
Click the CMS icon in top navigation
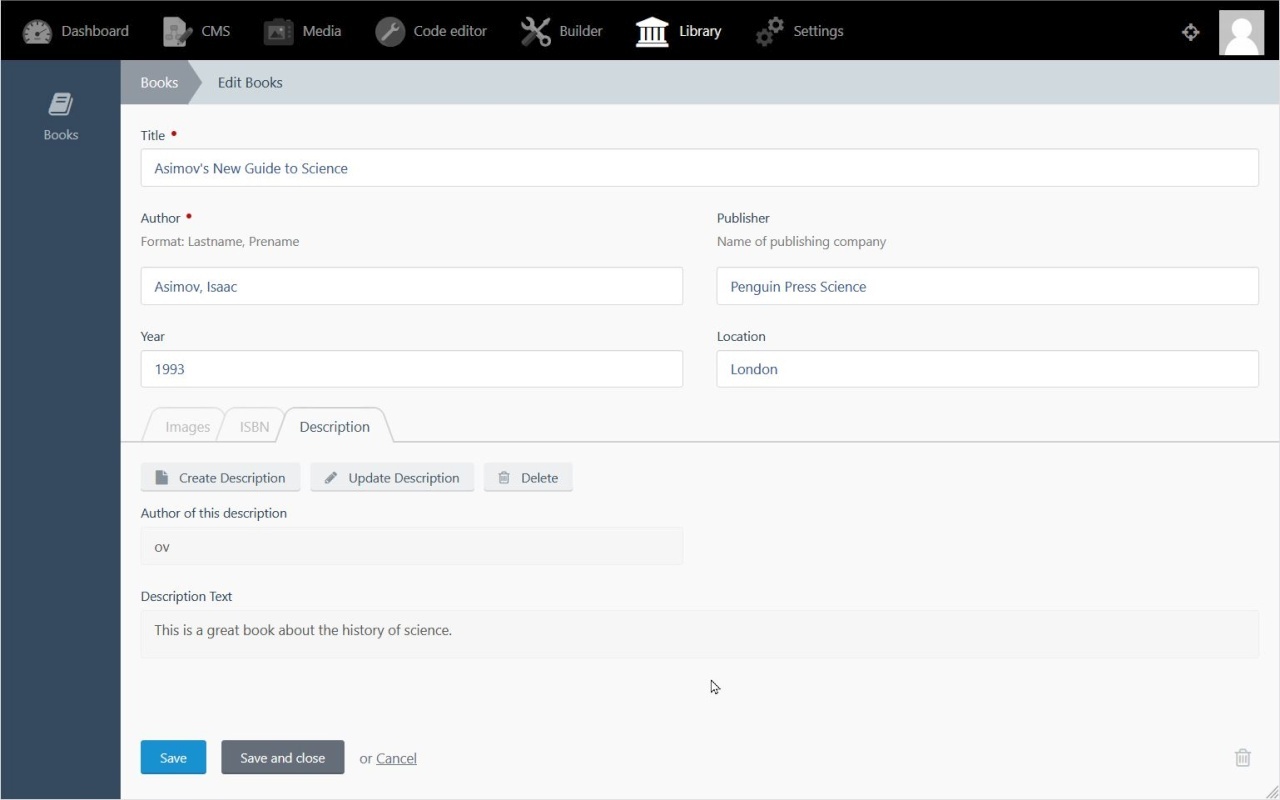pyautogui.click(x=178, y=31)
